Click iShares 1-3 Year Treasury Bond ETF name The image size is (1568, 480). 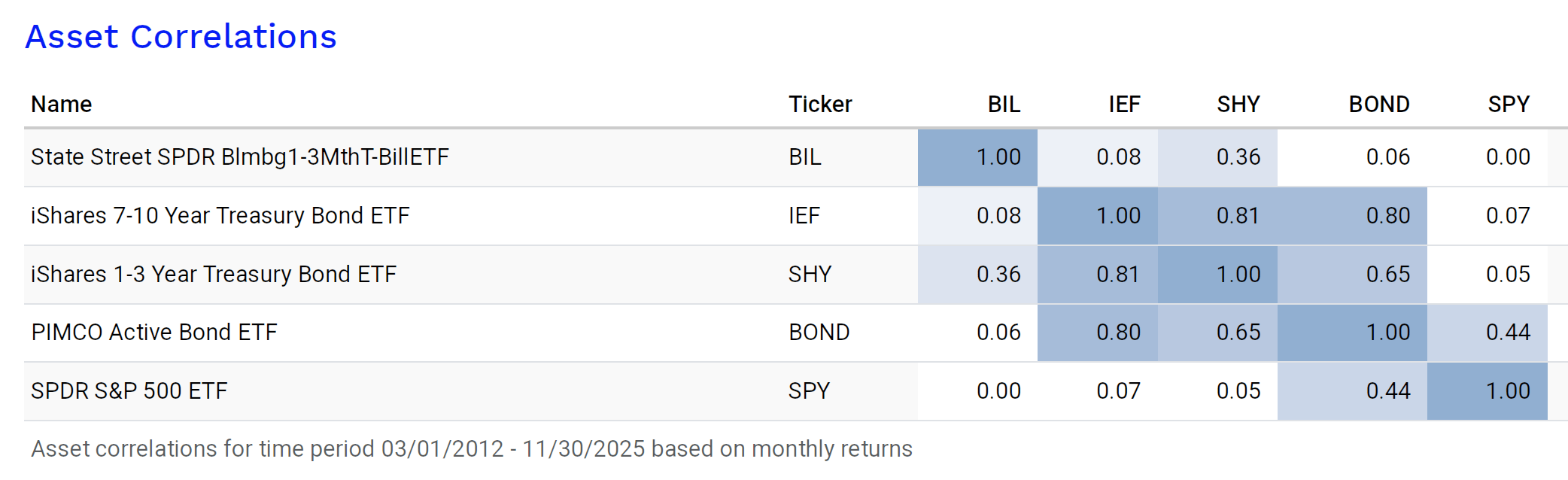[213, 274]
